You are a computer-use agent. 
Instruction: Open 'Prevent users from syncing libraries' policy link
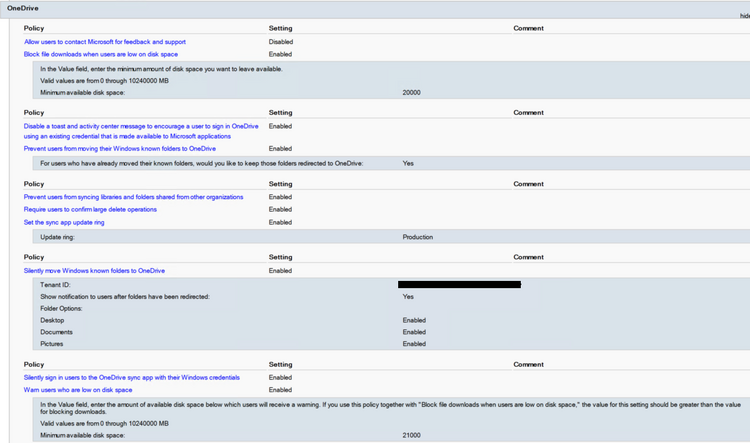click(x=133, y=197)
